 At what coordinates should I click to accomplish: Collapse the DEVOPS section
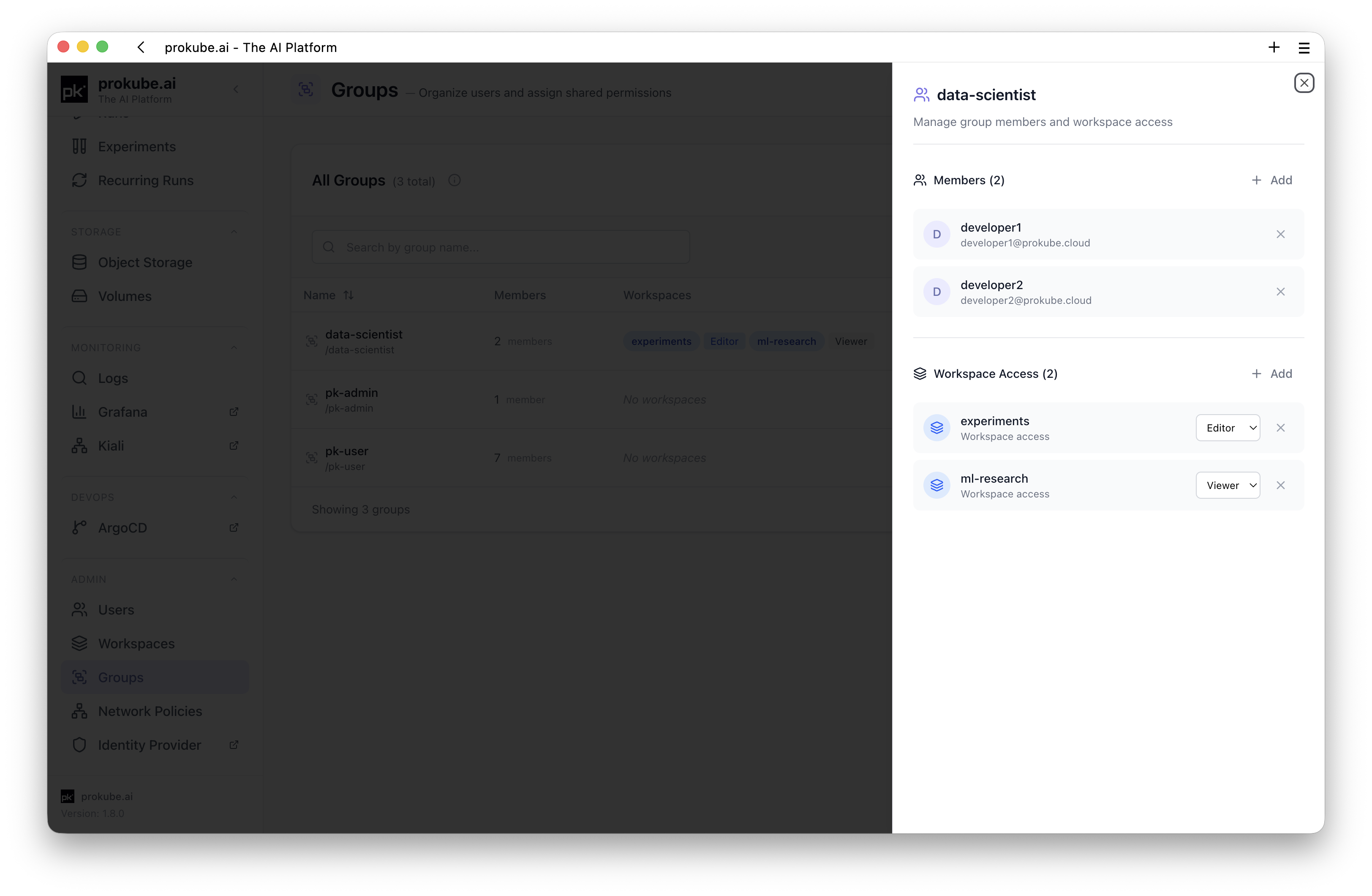(234, 497)
